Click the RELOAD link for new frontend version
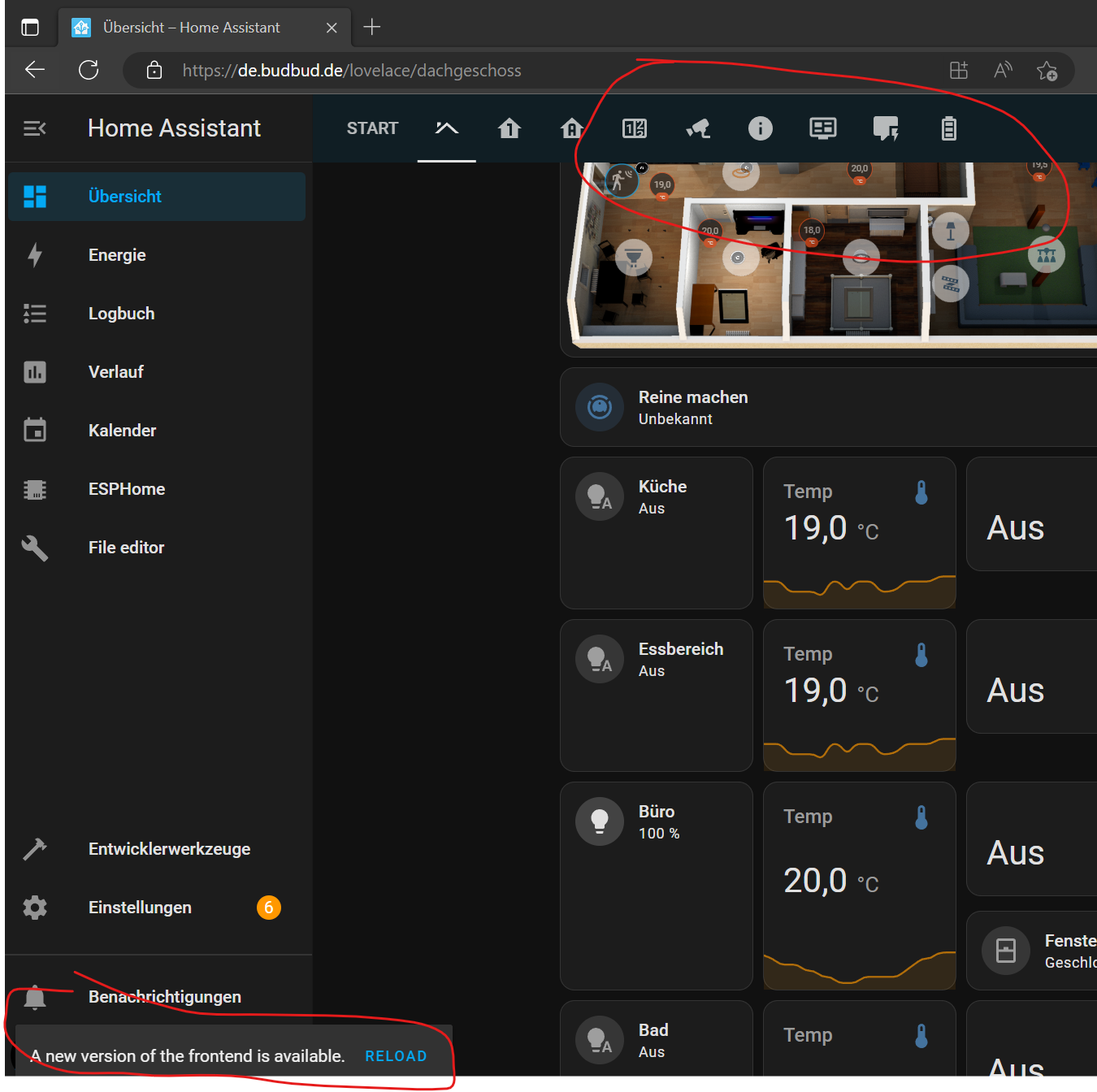The width and height of the screenshot is (1097, 1092). point(396,1055)
